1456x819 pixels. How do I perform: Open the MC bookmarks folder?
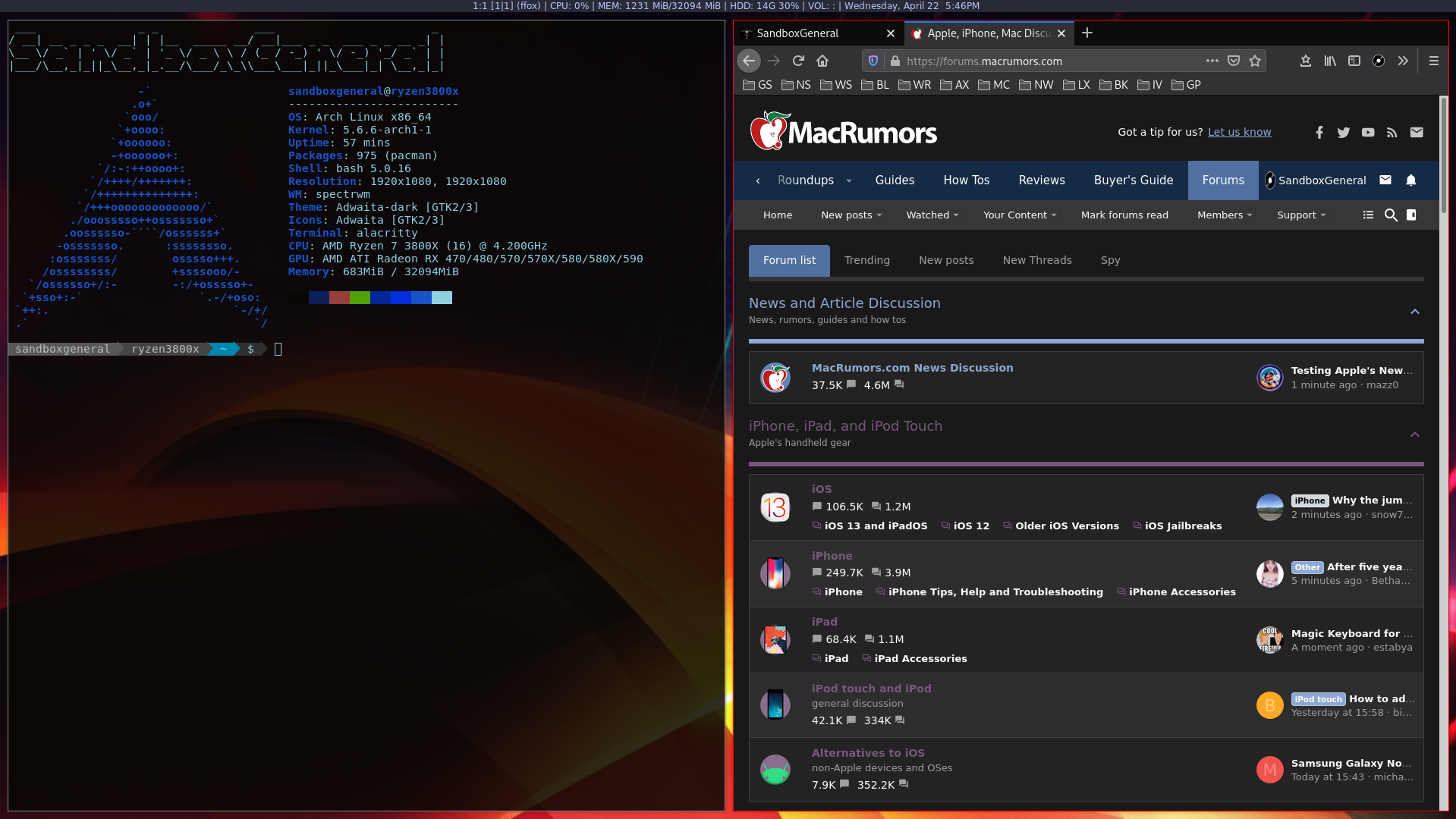point(994,85)
